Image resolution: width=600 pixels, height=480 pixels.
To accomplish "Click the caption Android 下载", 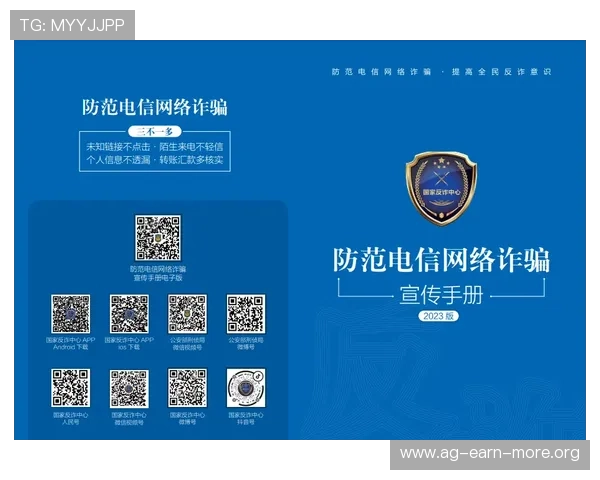I will pyautogui.click(x=71, y=347).
